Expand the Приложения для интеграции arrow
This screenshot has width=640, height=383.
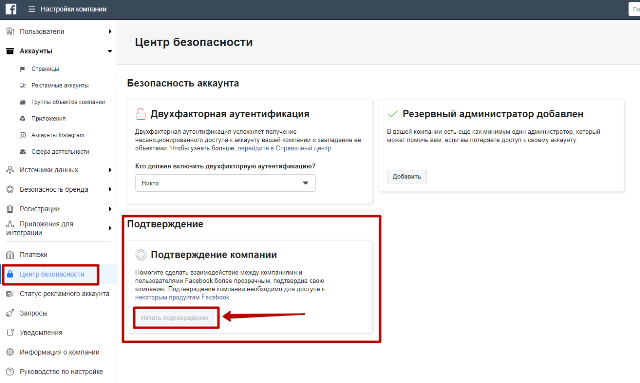[x=110, y=228]
